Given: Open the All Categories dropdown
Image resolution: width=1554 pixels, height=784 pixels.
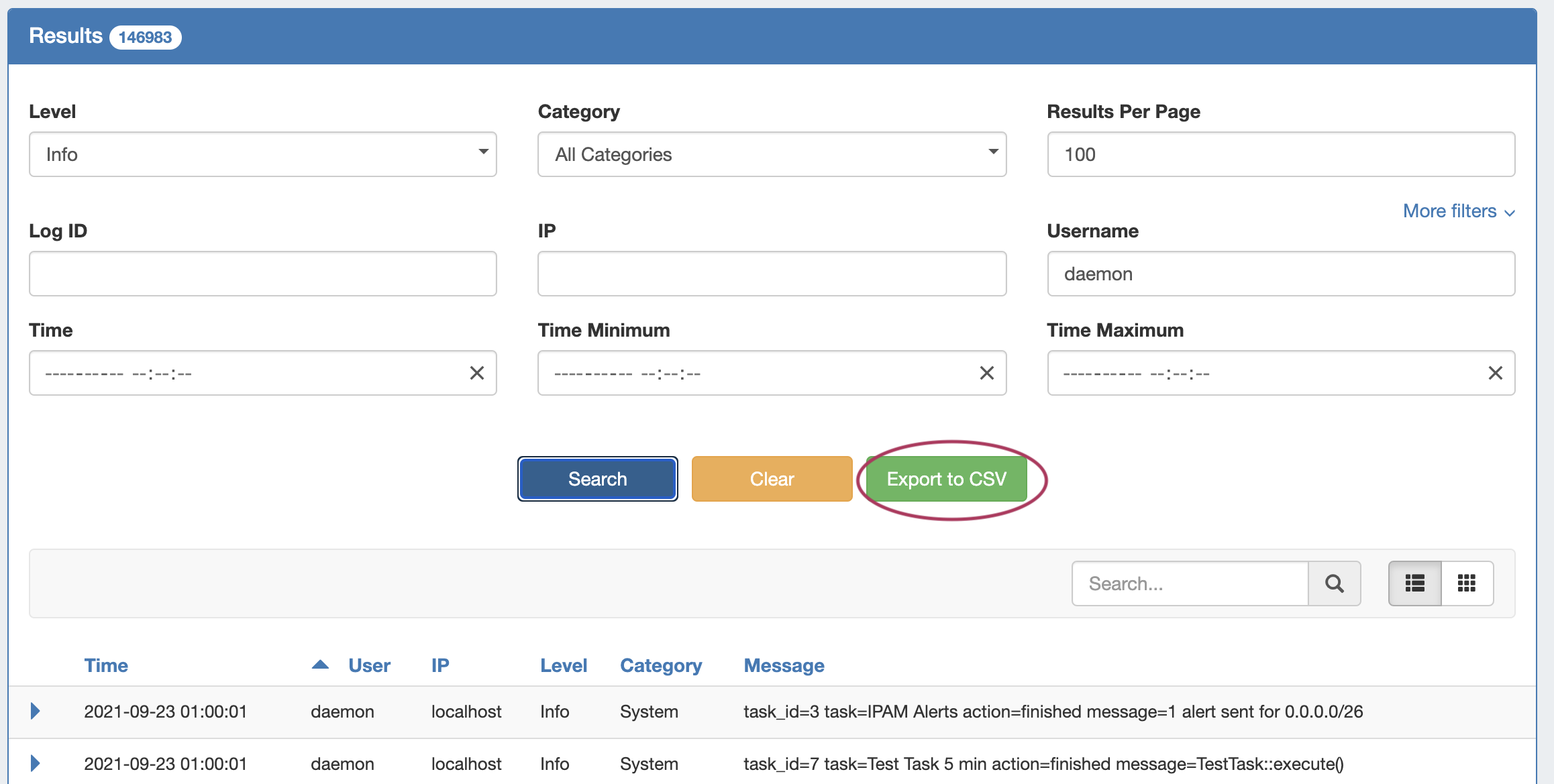Looking at the screenshot, I should coord(772,154).
